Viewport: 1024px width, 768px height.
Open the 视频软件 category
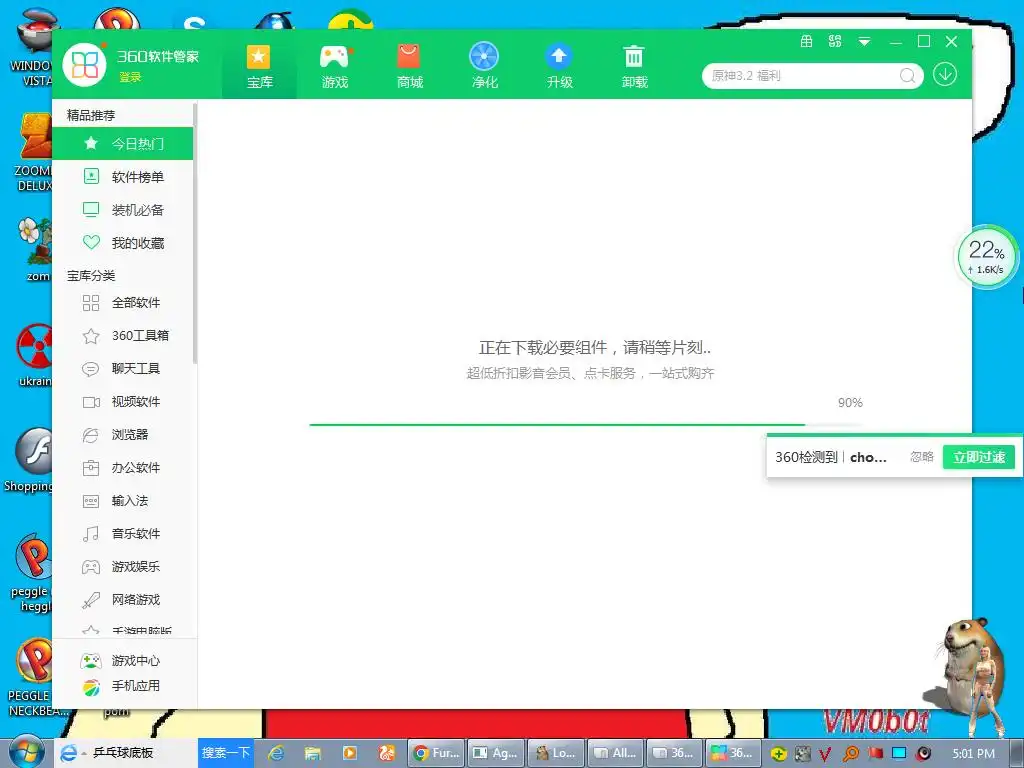coord(123,402)
